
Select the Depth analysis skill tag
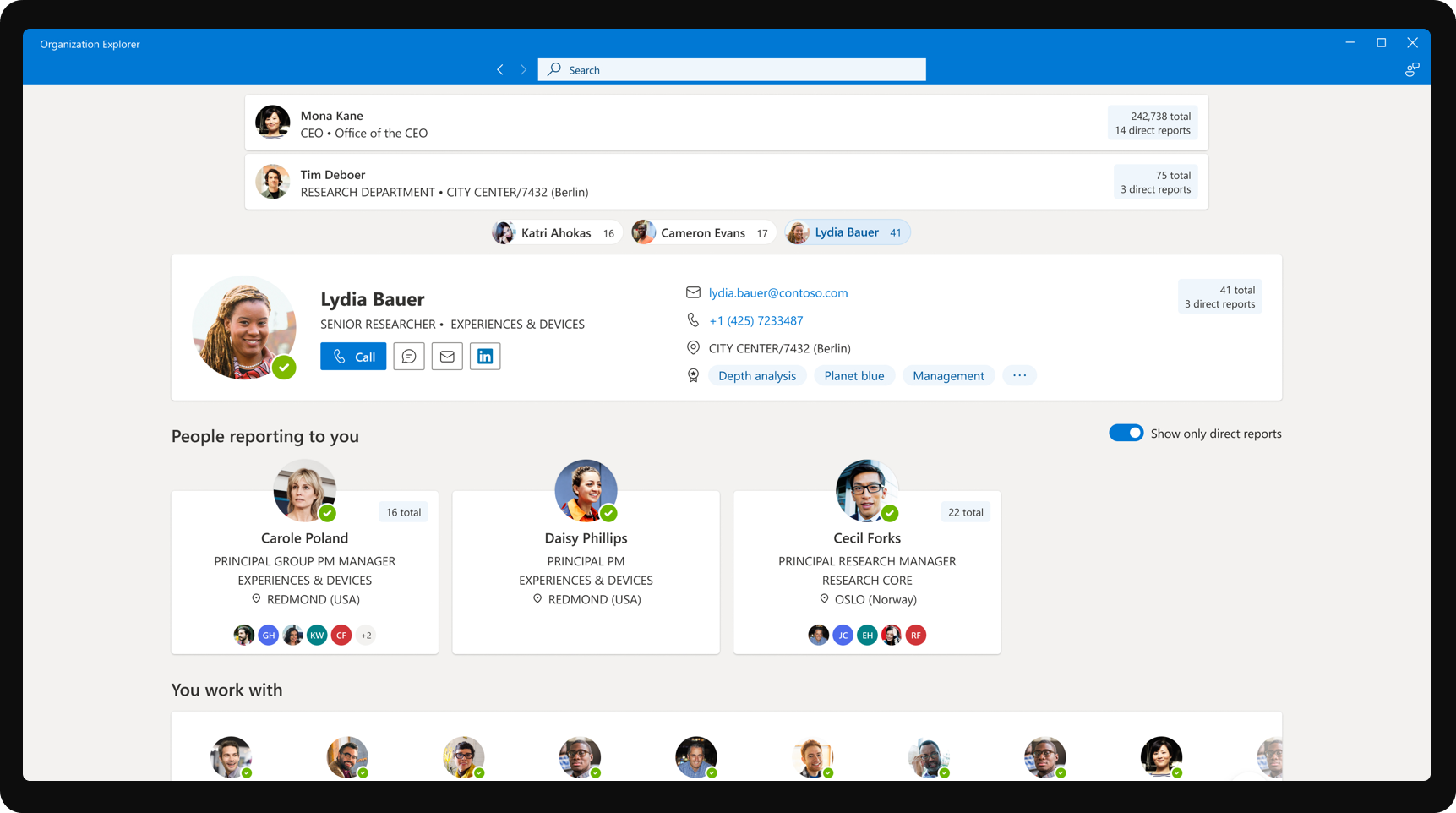[756, 376]
